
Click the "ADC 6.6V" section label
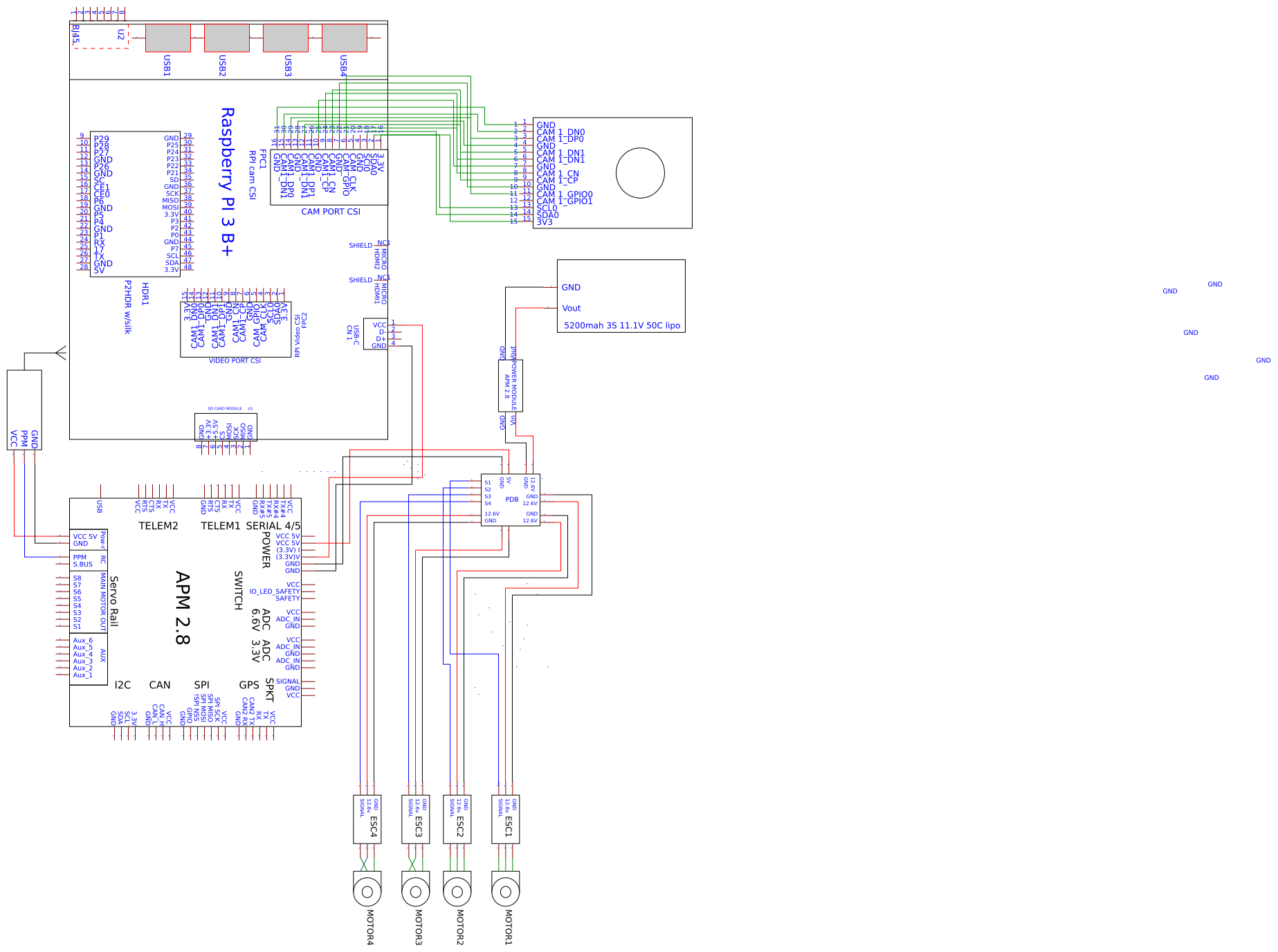point(261,620)
